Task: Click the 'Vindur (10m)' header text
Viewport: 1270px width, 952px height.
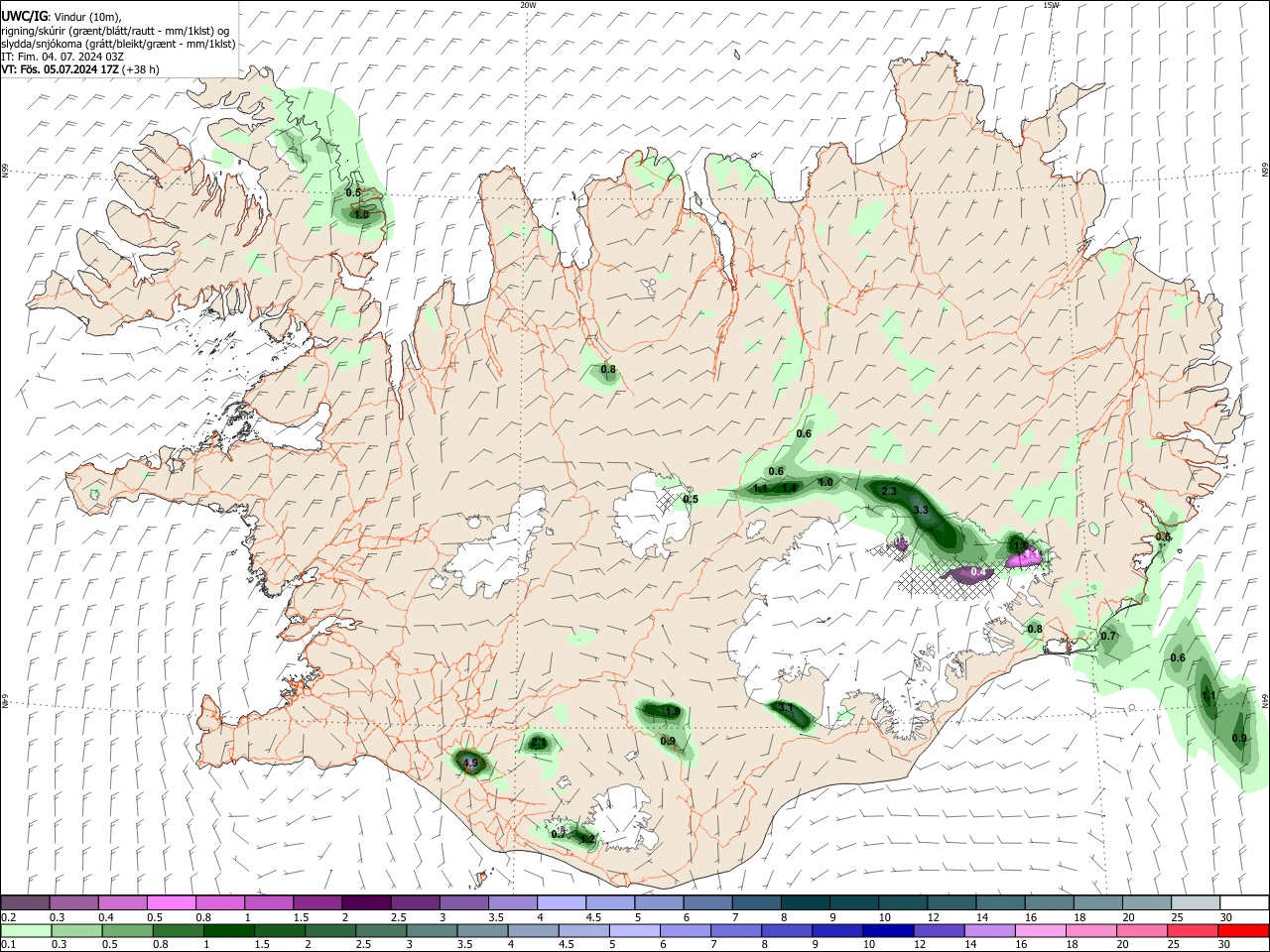Action: [x=85, y=17]
